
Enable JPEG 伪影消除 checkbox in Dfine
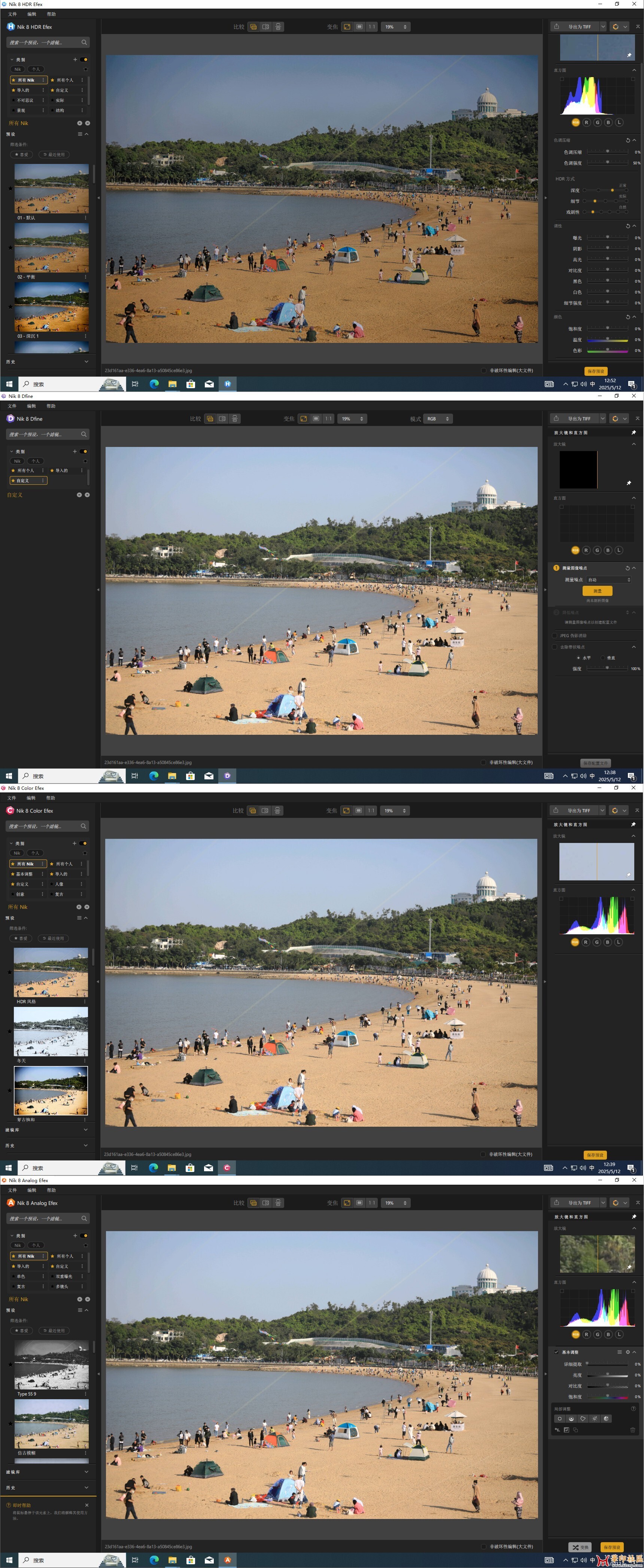click(x=555, y=636)
